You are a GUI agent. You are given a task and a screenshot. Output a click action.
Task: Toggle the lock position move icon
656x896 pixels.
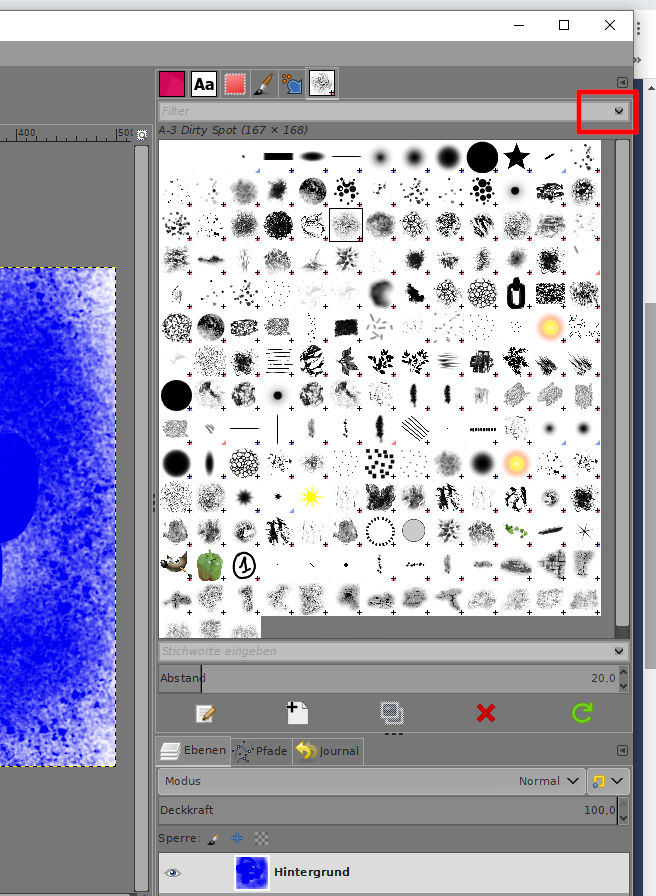point(237,838)
